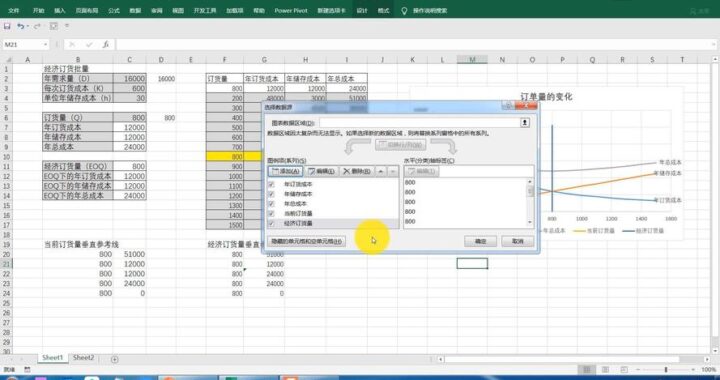
Task: Click the 取消 (Cancel) button
Action: (x=518, y=241)
